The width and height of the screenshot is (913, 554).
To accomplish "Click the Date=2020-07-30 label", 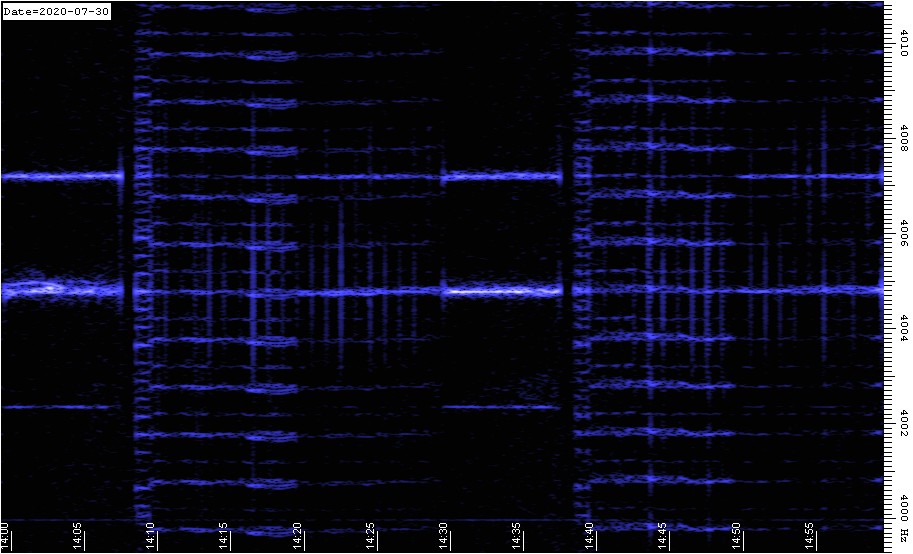I will pos(56,12).
